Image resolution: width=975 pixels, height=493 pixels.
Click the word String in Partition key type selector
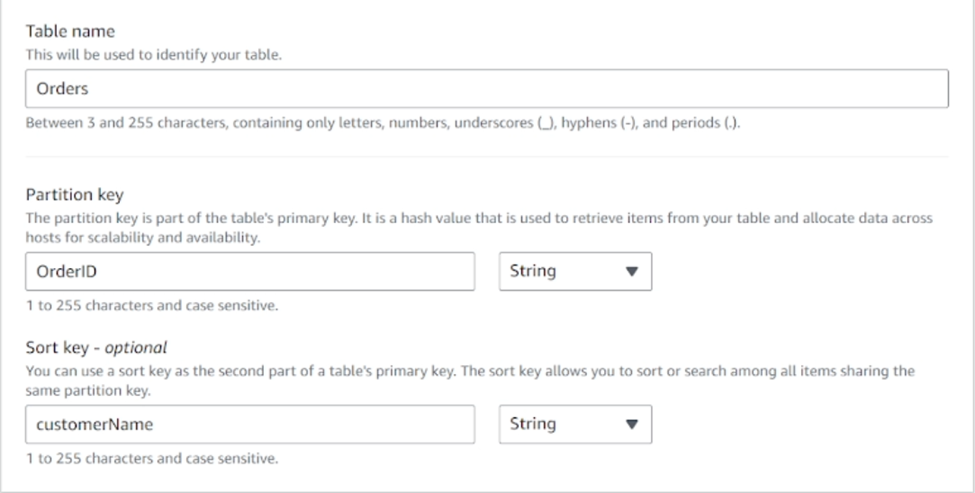[533, 271]
